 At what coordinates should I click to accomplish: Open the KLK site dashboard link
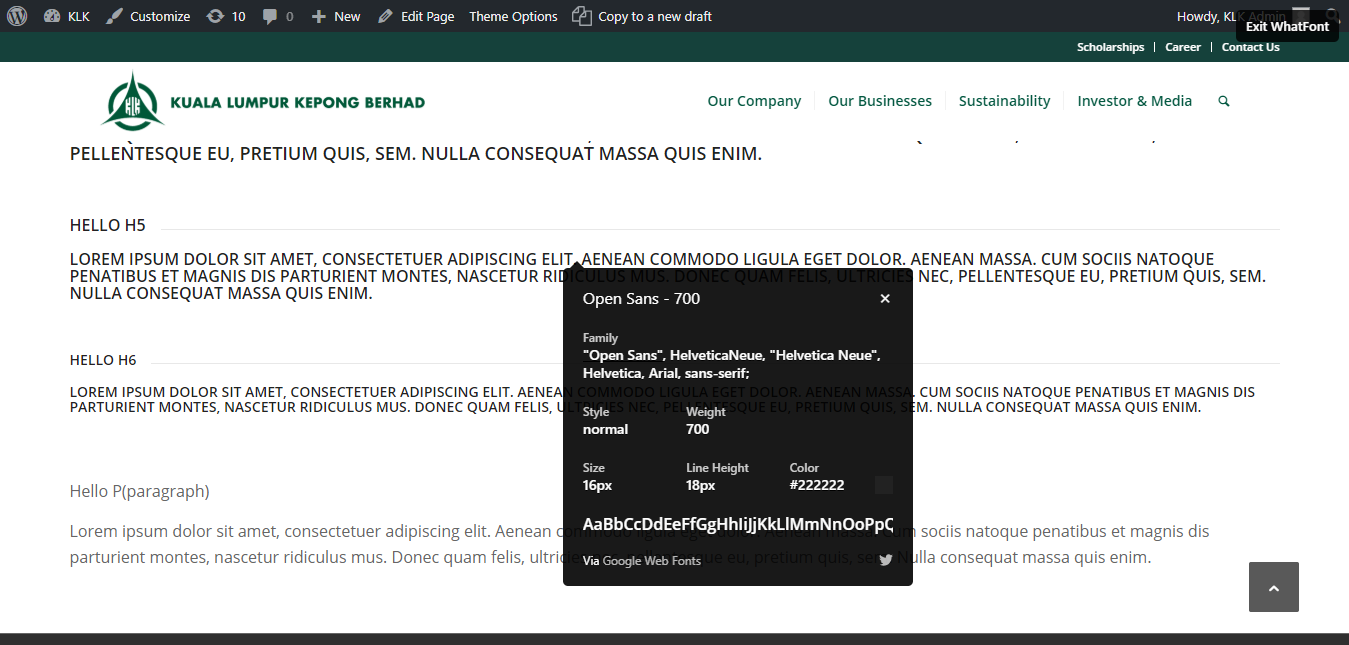coord(67,16)
